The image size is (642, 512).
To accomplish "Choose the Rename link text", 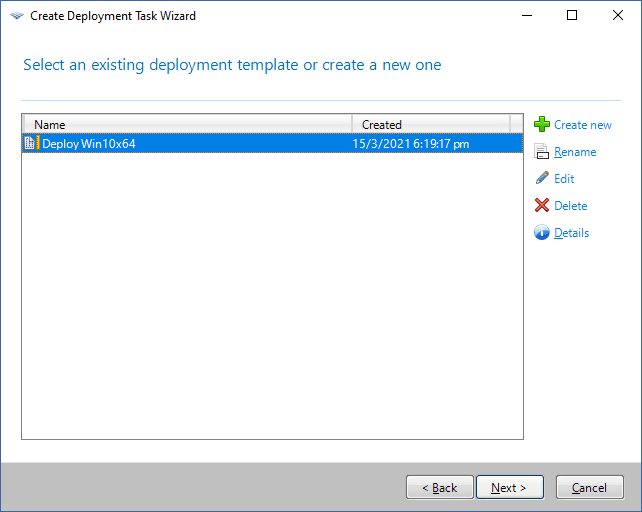I will (x=575, y=152).
